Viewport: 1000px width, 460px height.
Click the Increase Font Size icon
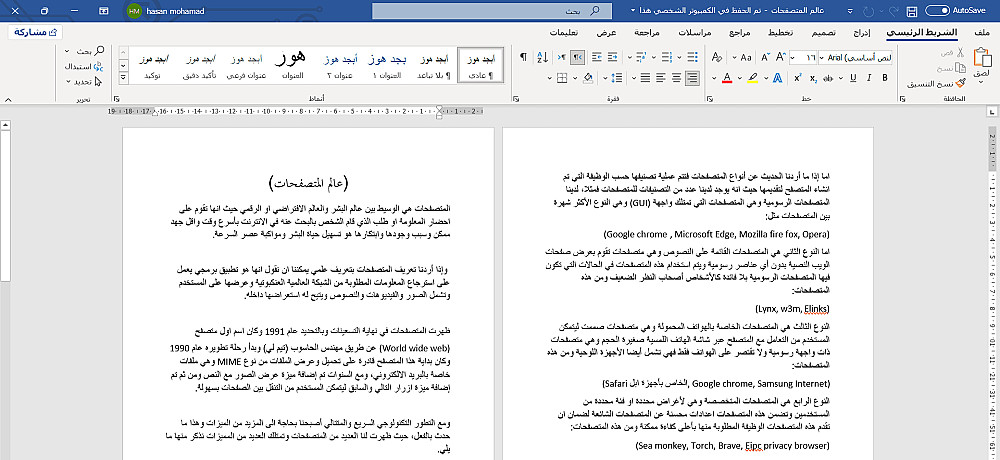(x=781, y=57)
